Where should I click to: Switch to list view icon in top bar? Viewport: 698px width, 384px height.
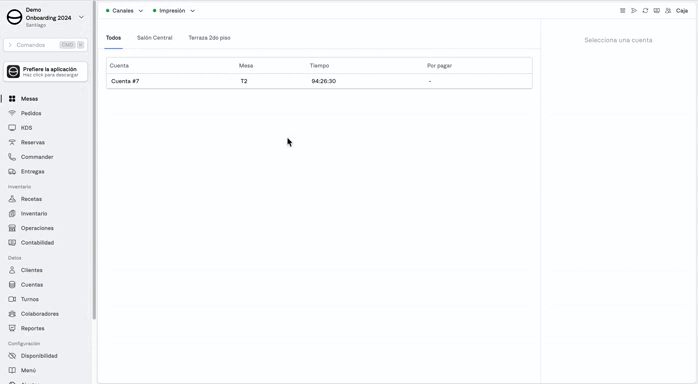tap(622, 11)
